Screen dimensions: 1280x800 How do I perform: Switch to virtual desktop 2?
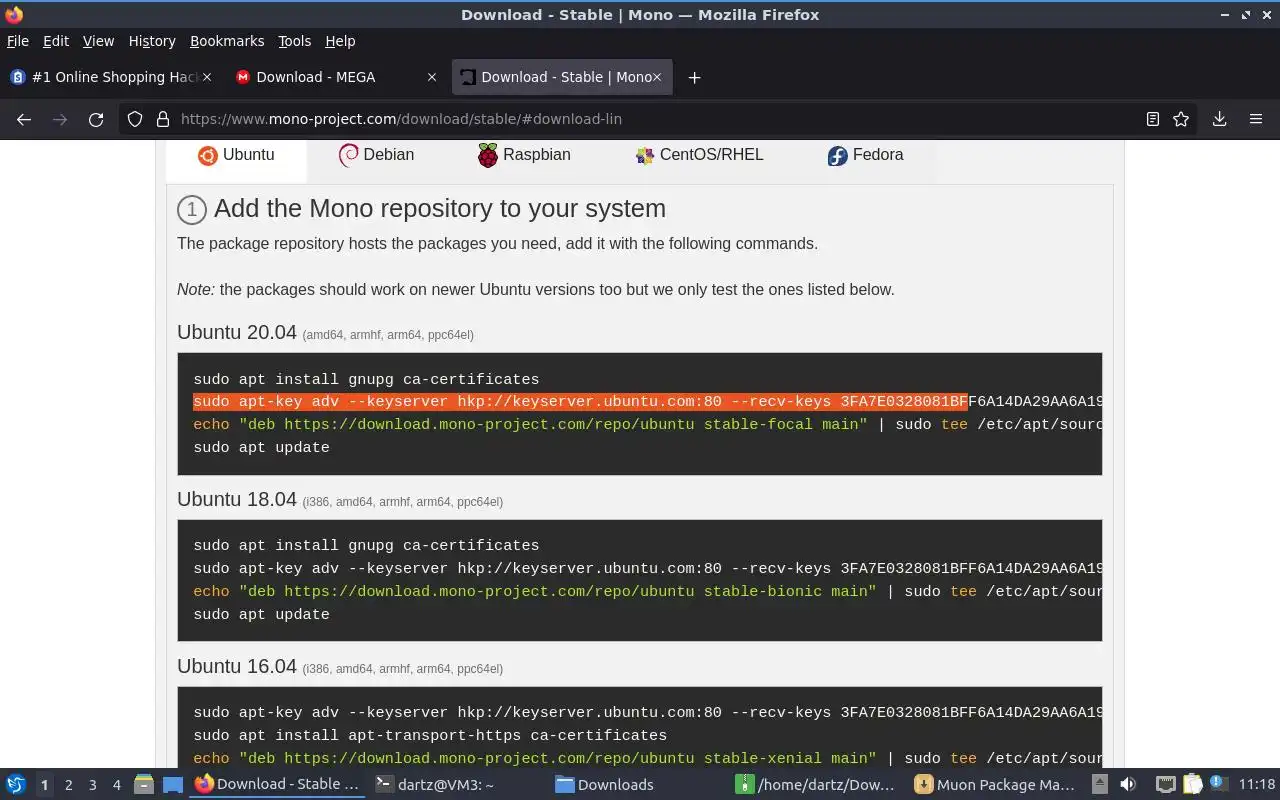68,785
